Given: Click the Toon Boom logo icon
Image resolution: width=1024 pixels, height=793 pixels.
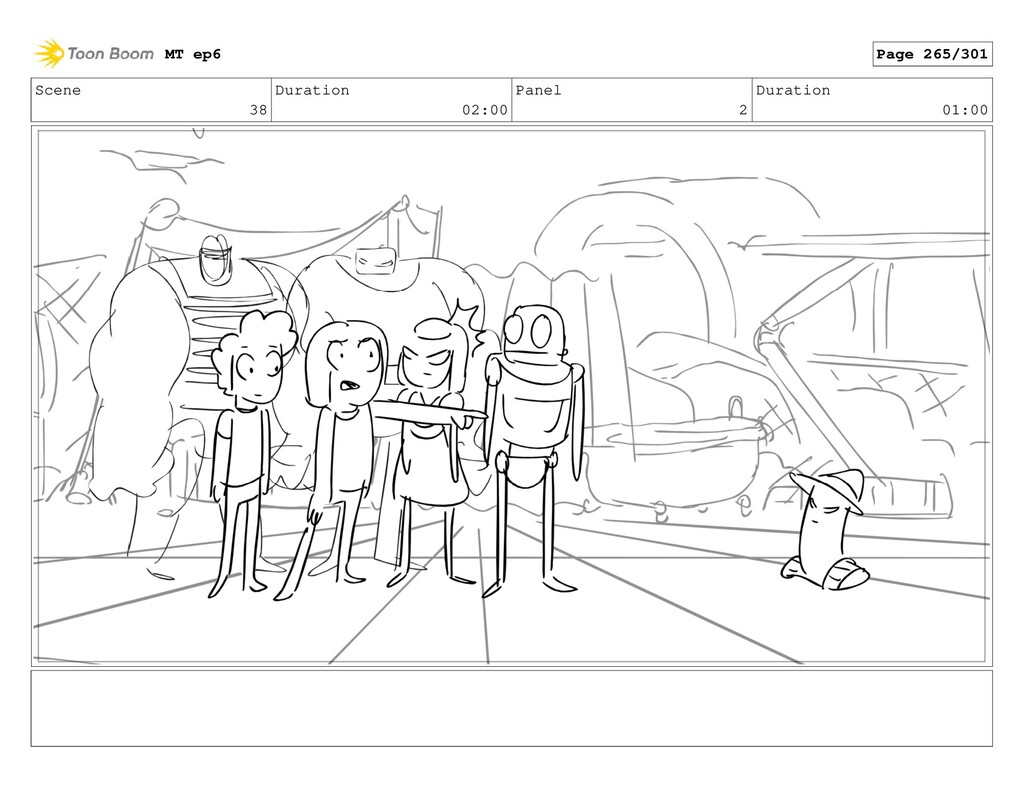Looking at the screenshot, I should pos(49,54).
